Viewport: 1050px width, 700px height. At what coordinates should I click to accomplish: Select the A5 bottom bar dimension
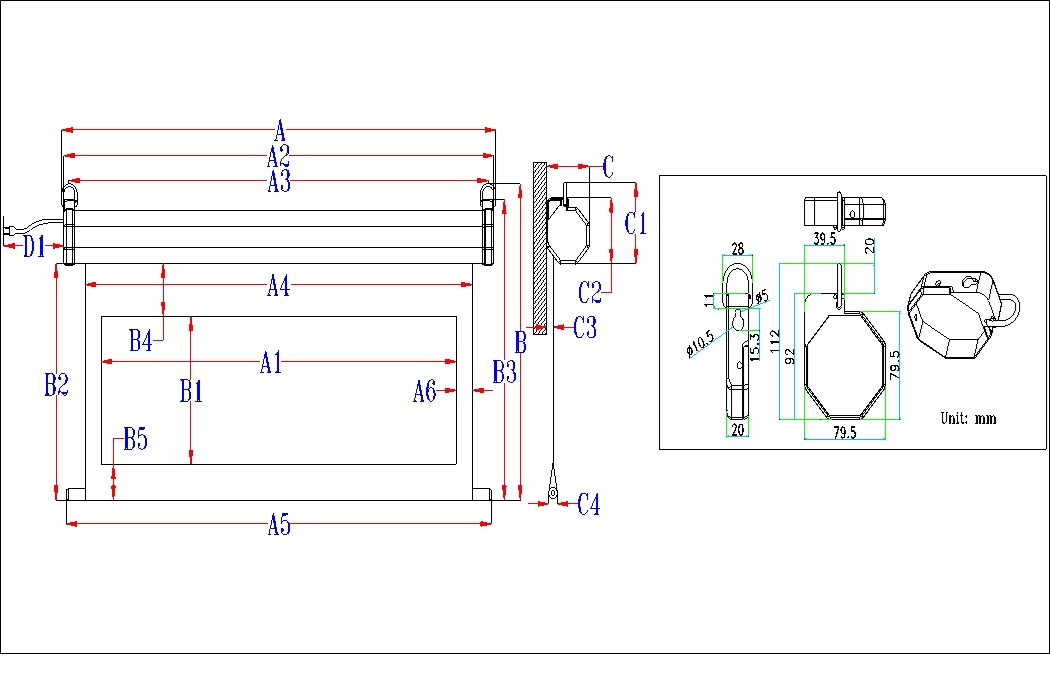click(x=280, y=522)
